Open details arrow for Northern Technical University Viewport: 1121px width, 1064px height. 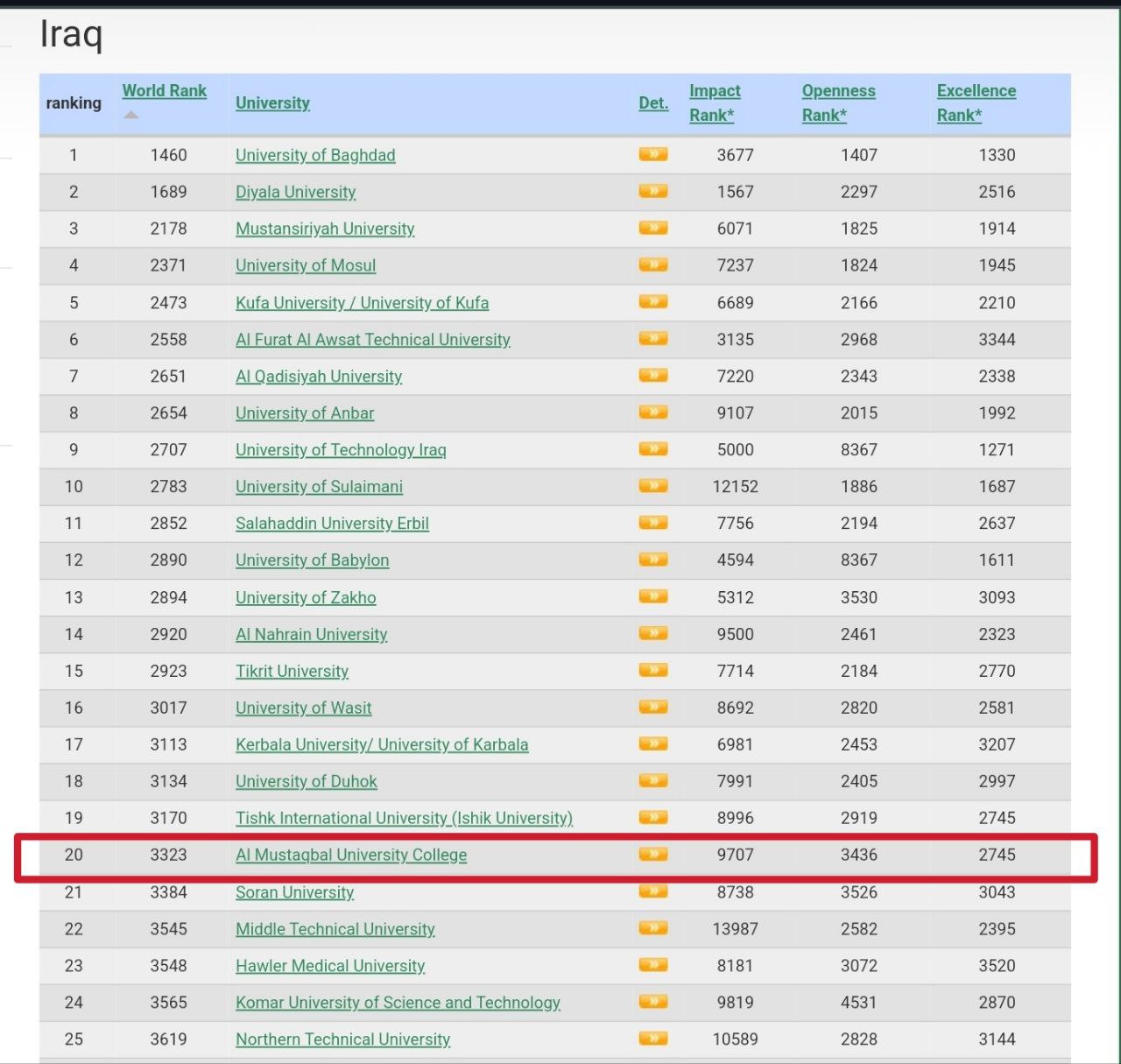(652, 1039)
